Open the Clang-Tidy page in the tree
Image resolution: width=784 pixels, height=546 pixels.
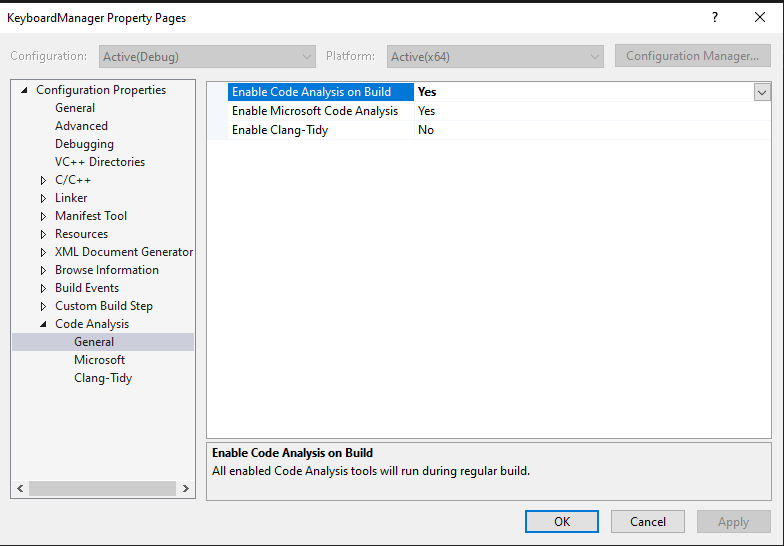pos(103,378)
